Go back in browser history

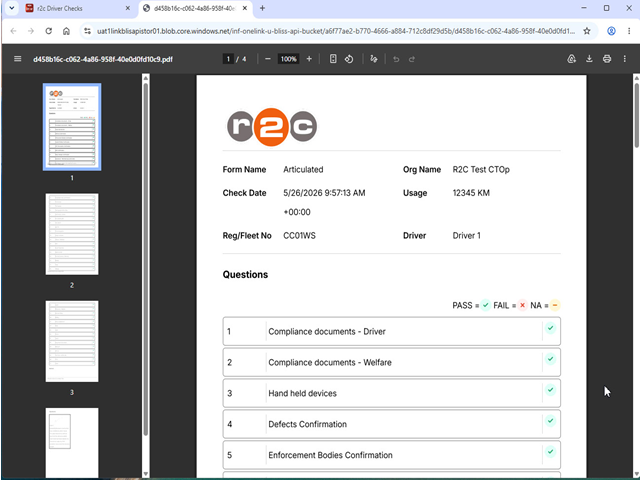pyautogui.click(x=13, y=31)
